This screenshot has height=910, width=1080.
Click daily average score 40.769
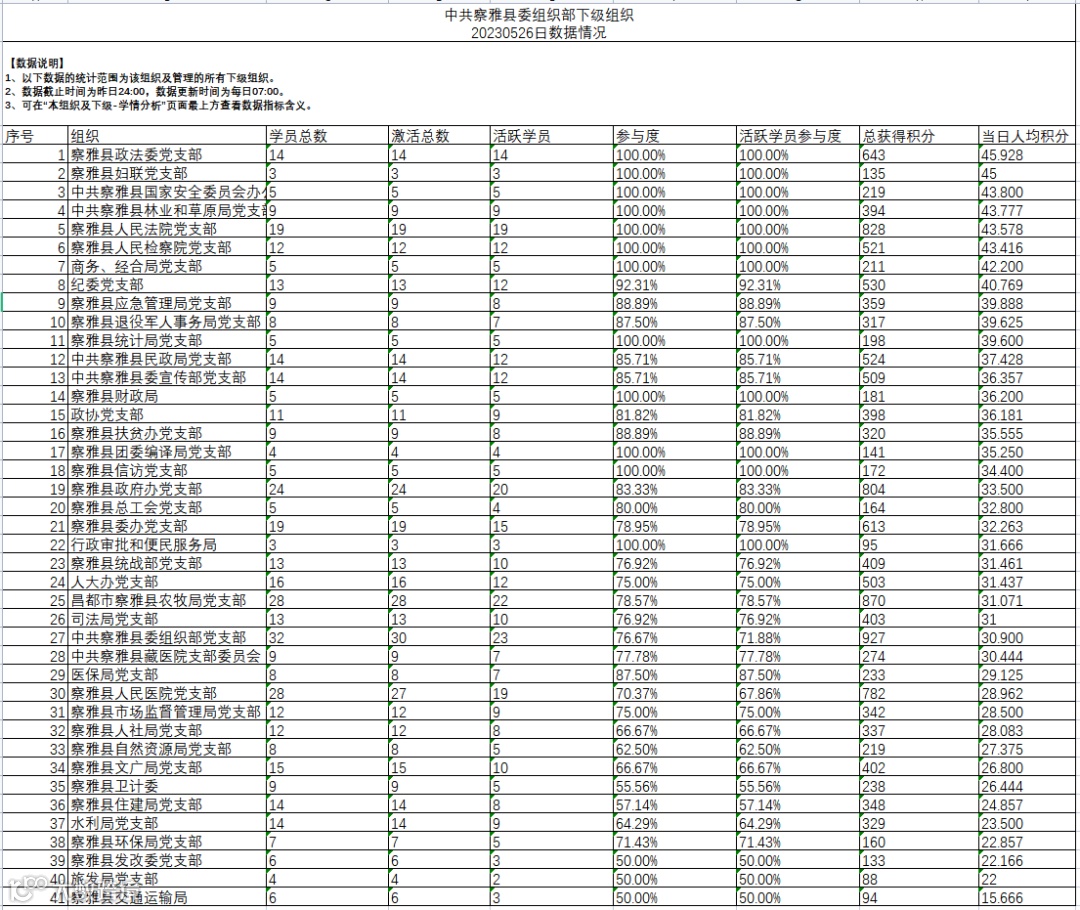(1026, 285)
